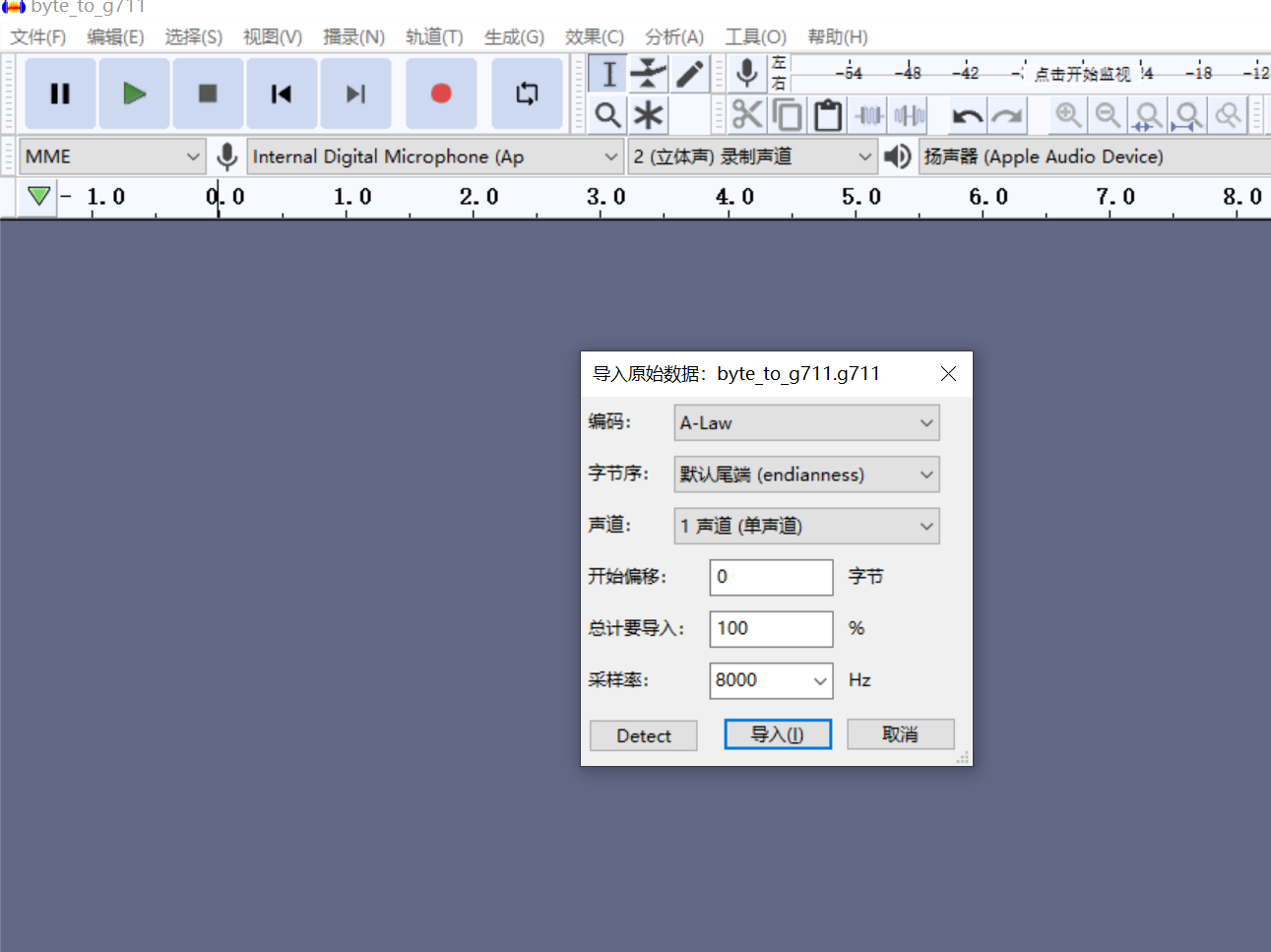Open the 播录(N) menu

coord(353,36)
